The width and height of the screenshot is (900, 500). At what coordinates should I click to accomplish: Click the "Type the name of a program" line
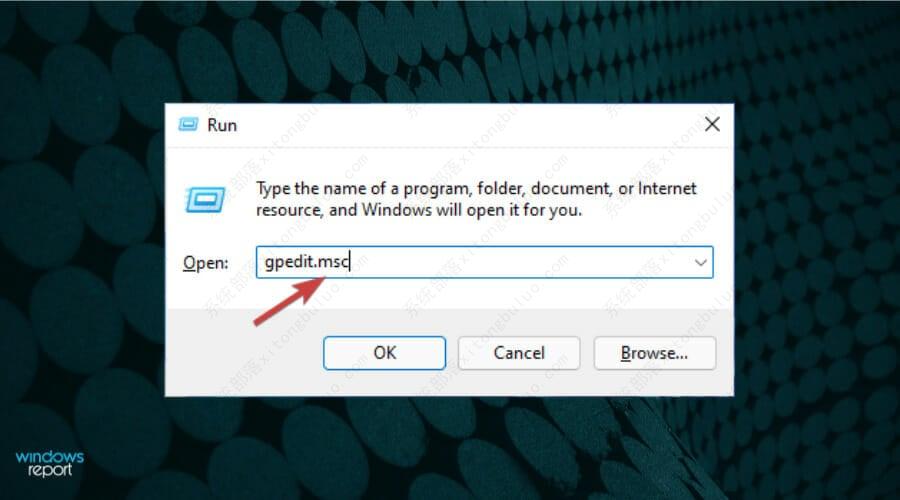(x=476, y=188)
